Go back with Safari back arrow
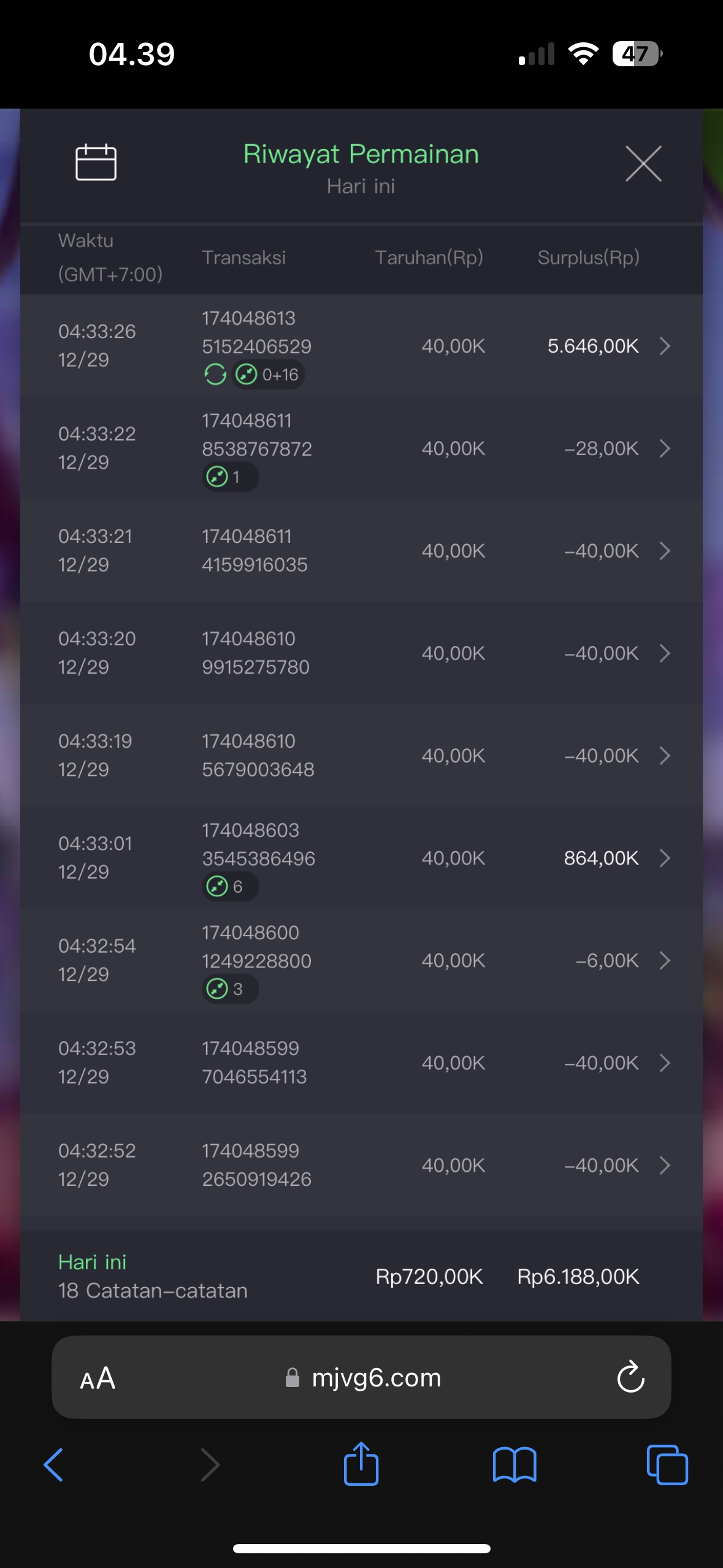 54,1464
